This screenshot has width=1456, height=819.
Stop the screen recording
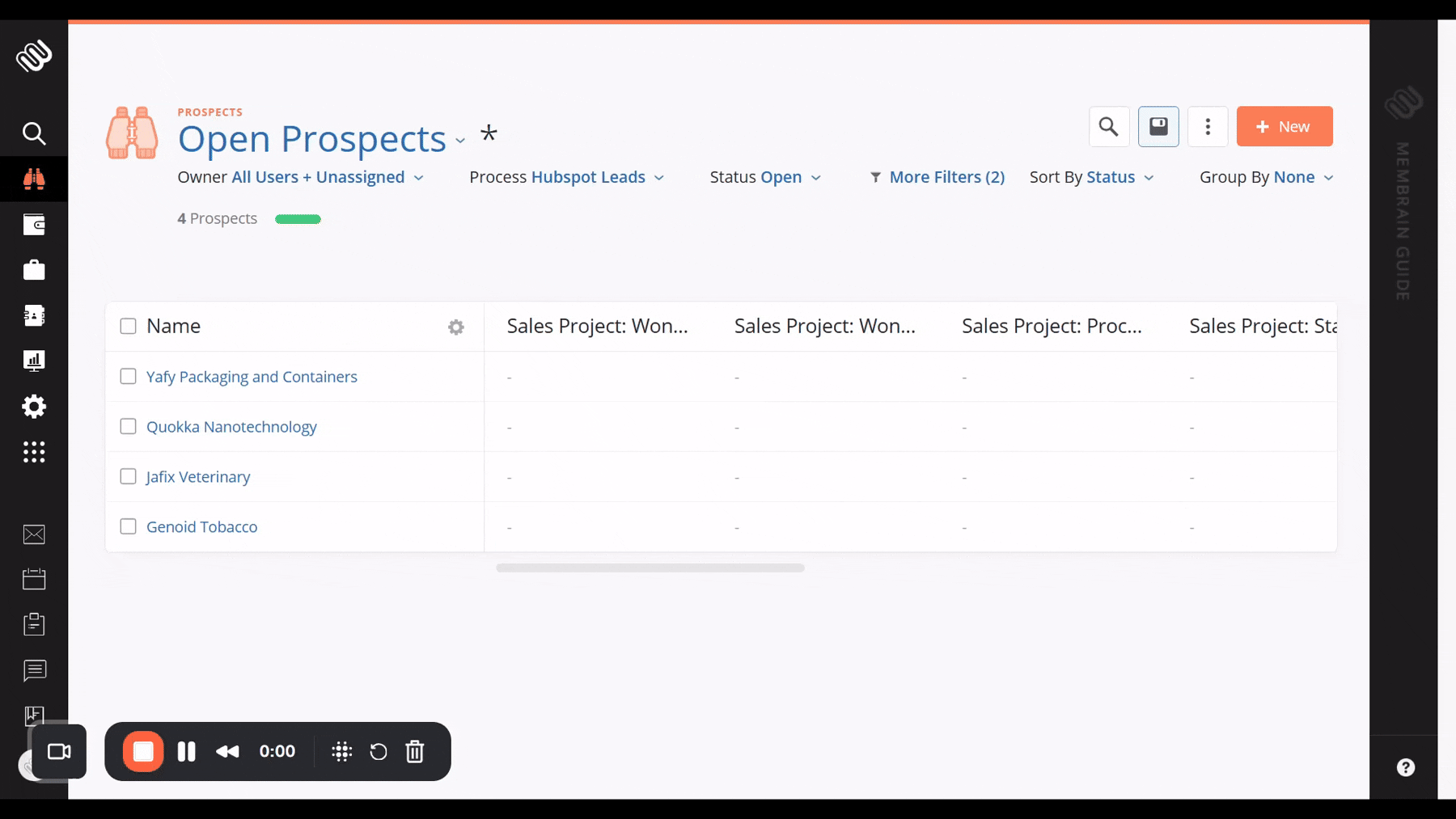[143, 752]
